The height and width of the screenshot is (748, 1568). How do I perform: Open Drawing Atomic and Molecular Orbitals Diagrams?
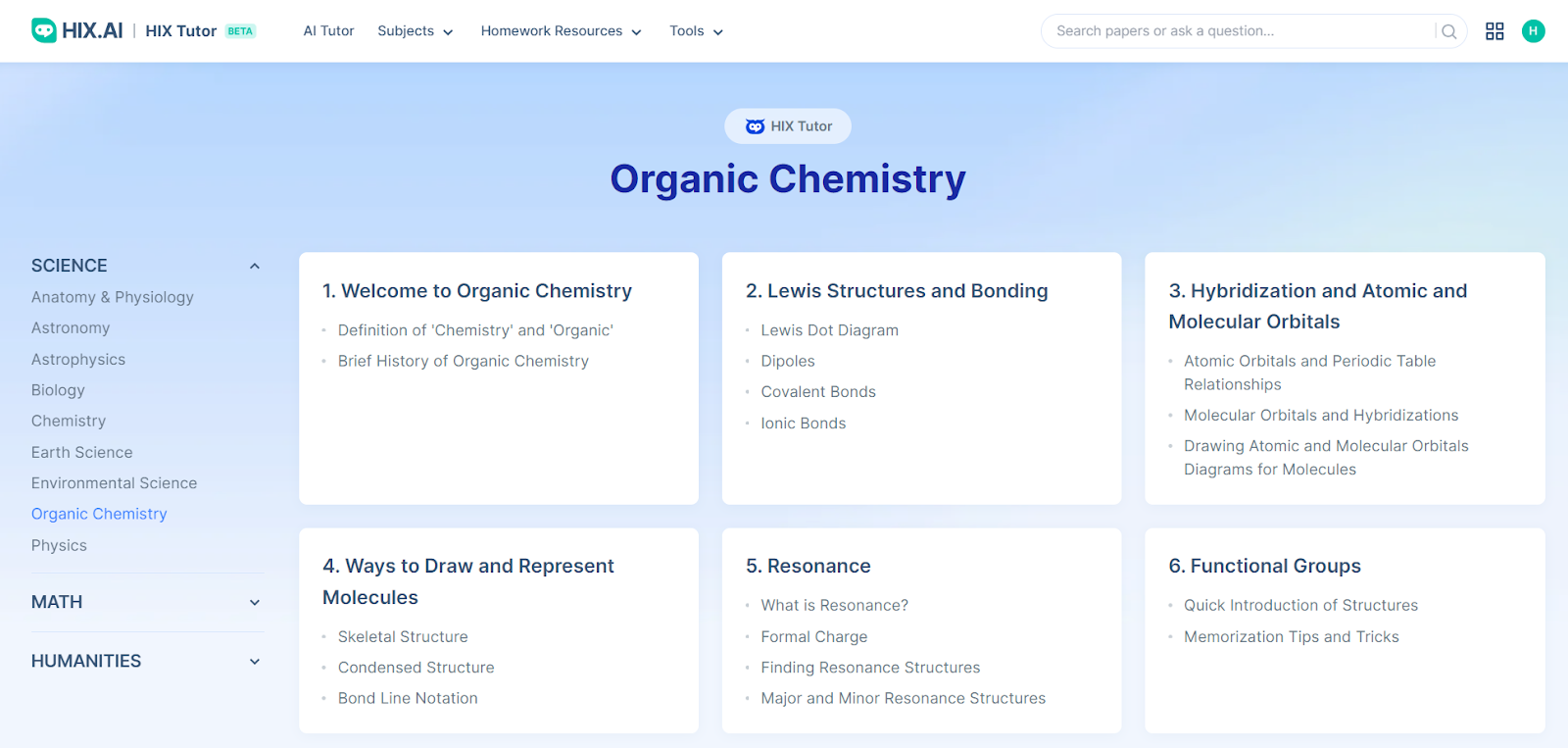[x=1326, y=458]
